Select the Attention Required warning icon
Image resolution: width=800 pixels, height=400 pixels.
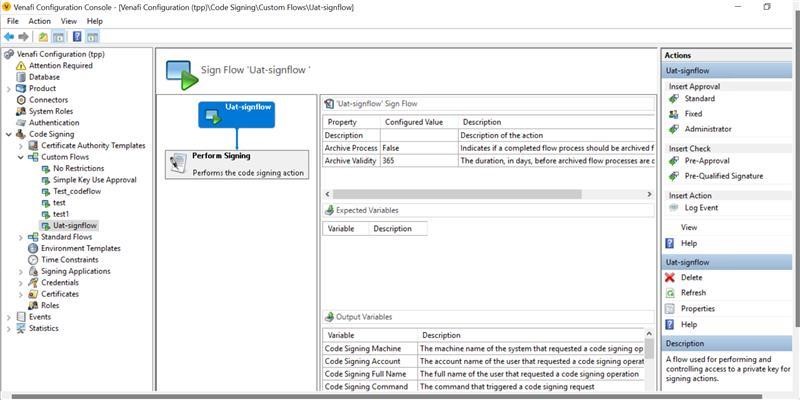click(x=21, y=65)
